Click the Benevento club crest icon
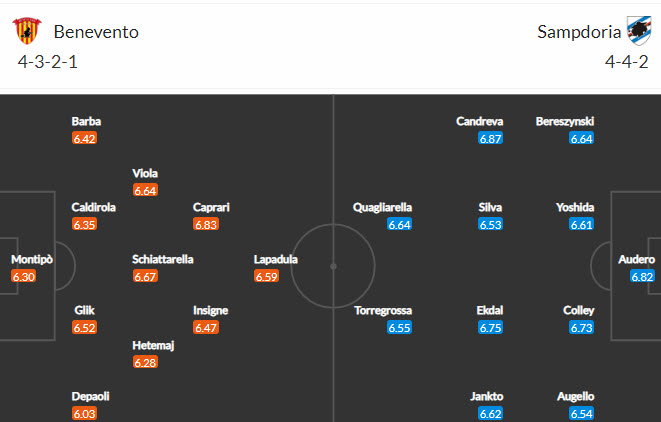Screen dimensions: 661x422 30,31
